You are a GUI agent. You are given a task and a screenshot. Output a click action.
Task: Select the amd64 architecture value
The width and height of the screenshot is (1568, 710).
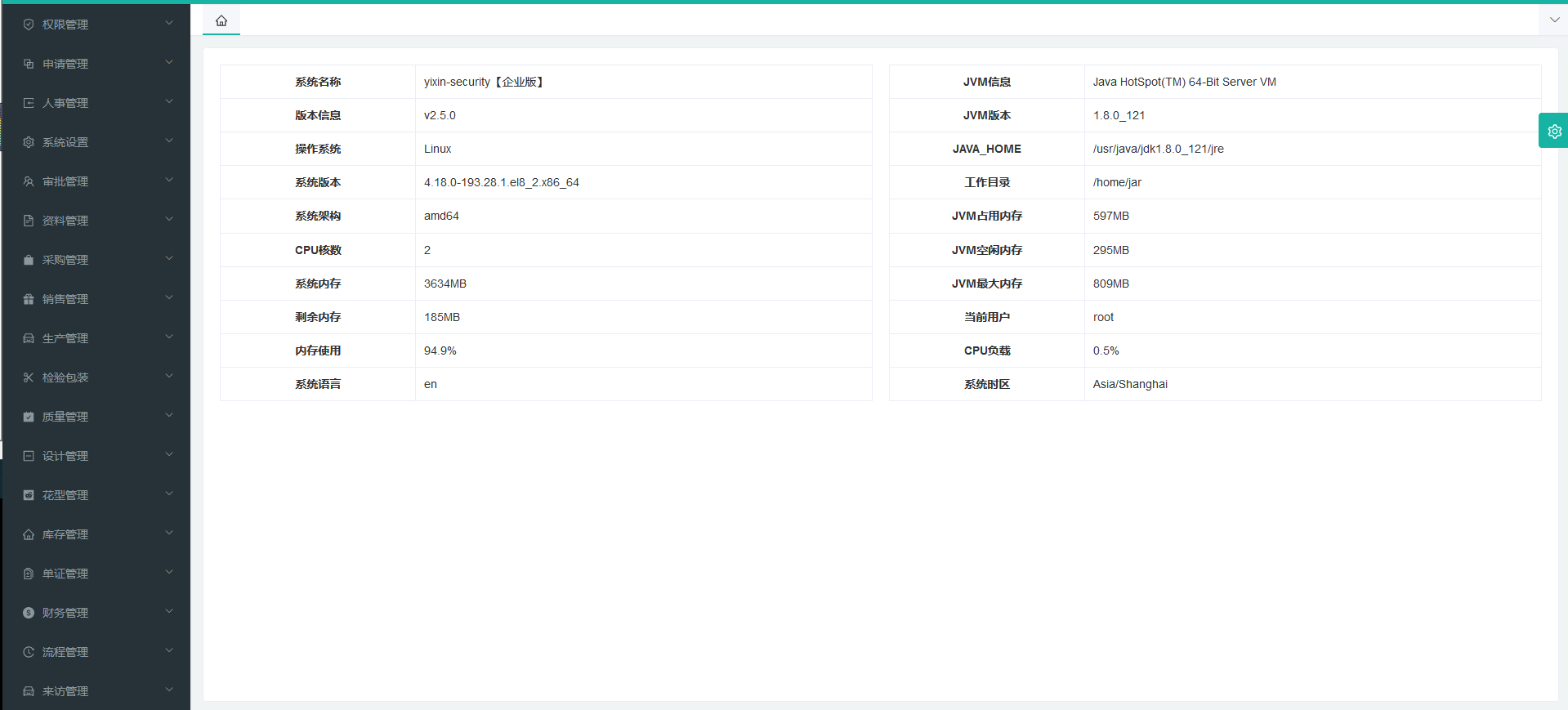coord(441,216)
